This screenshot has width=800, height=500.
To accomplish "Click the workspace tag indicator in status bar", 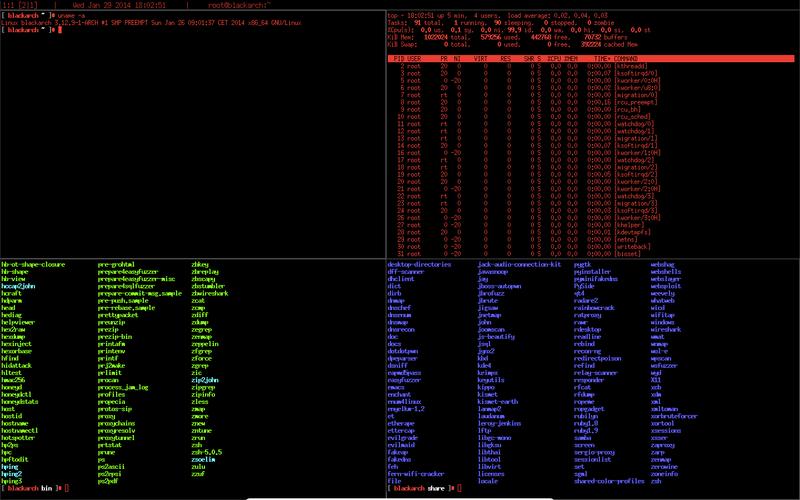I will [x=13, y=5].
